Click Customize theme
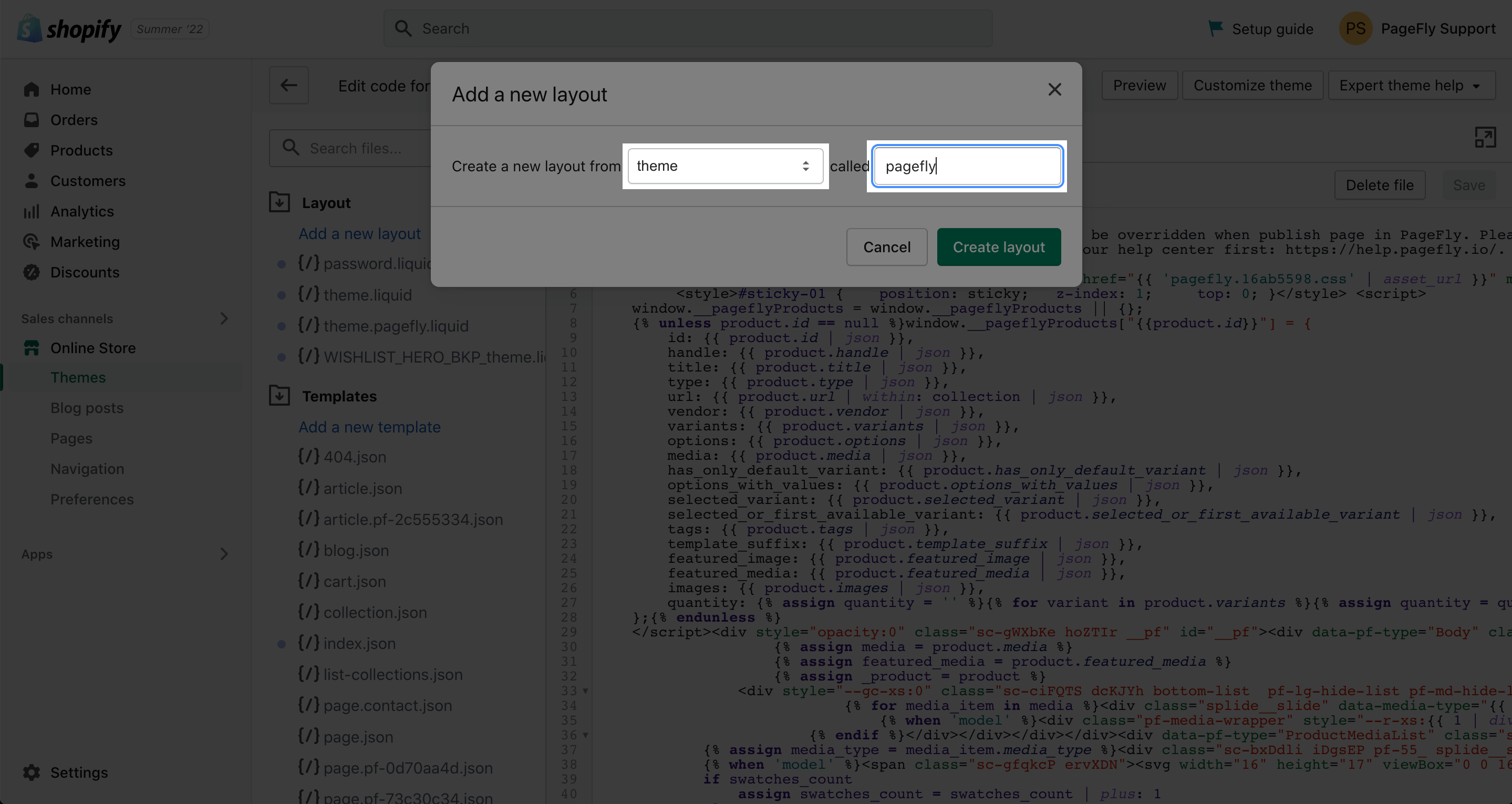 pos(1252,85)
